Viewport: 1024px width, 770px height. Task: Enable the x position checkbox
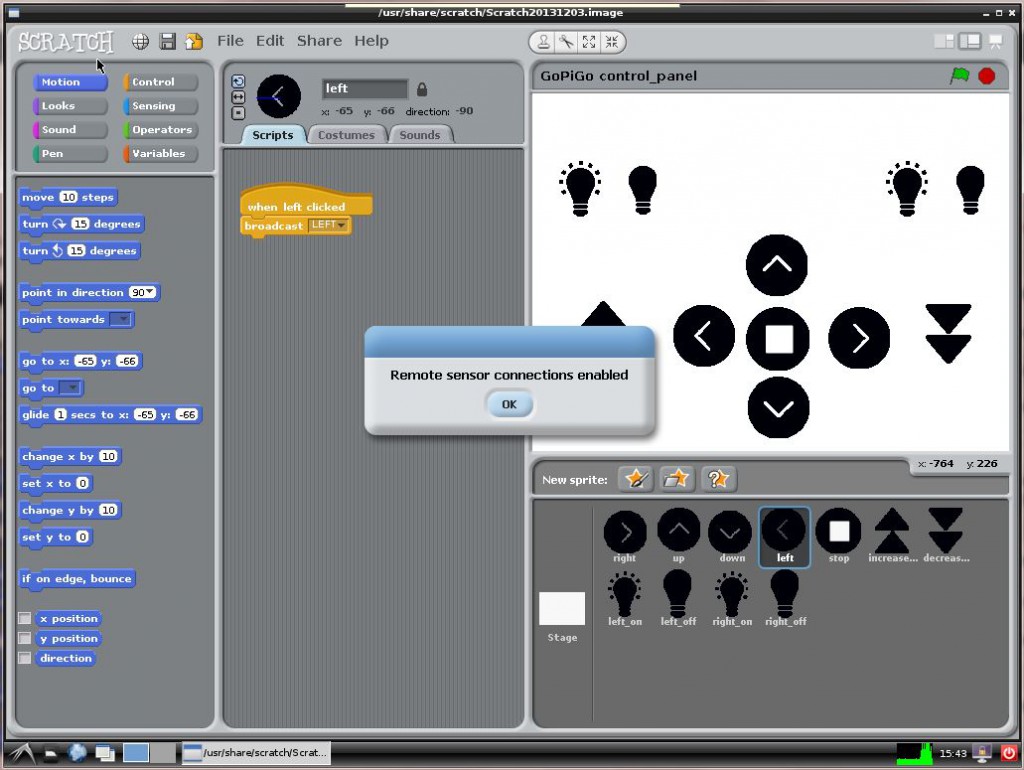point(25,619)
